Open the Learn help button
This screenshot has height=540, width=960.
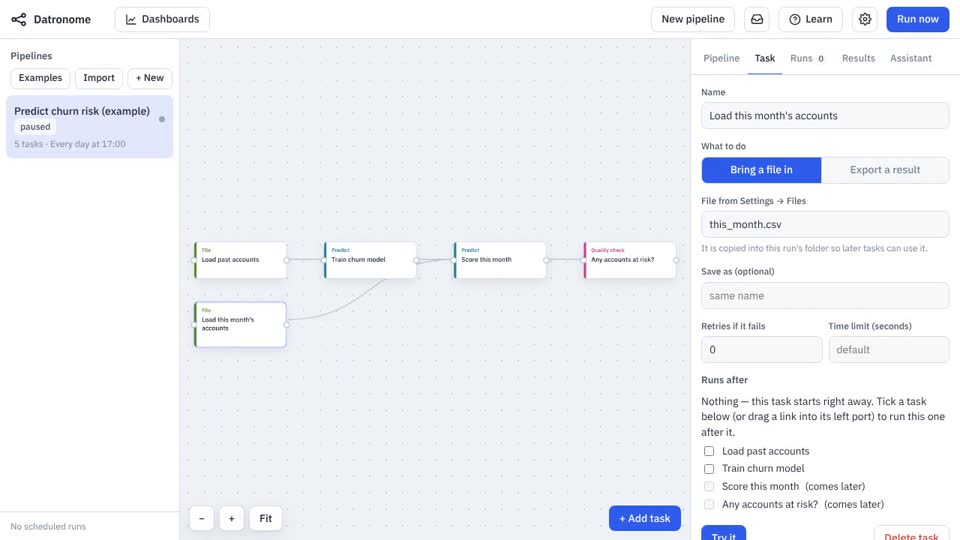click(811, 20)
